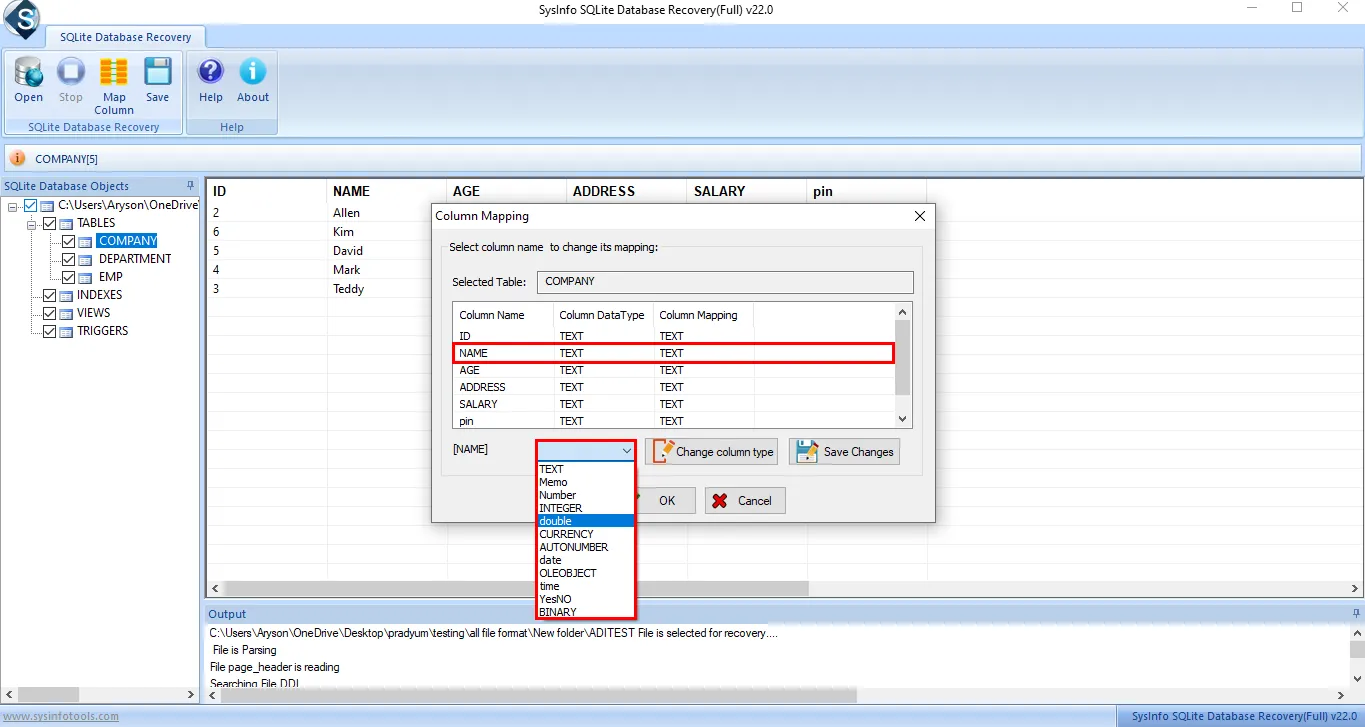Image resolution: width=1365 pixels, height=727 pixels.
Task: Pin the Output panel
Action: [1355, 614]
